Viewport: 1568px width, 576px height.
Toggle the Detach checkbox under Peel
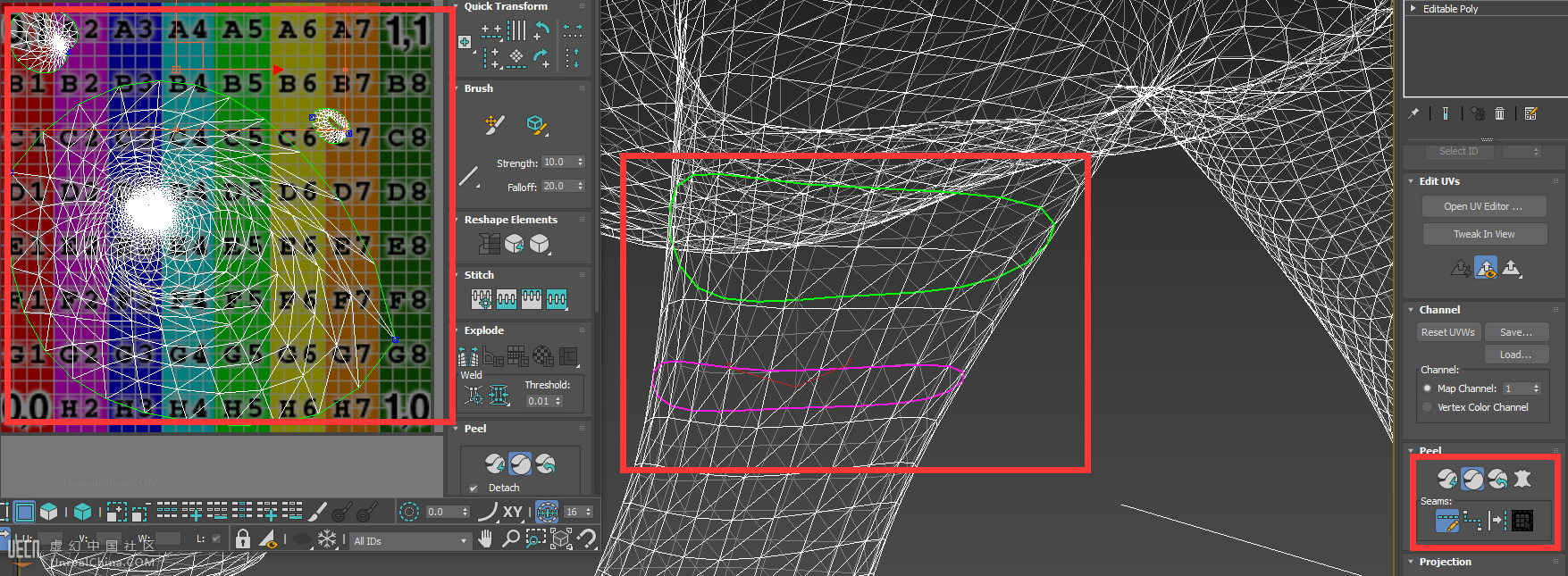[474, 488]
